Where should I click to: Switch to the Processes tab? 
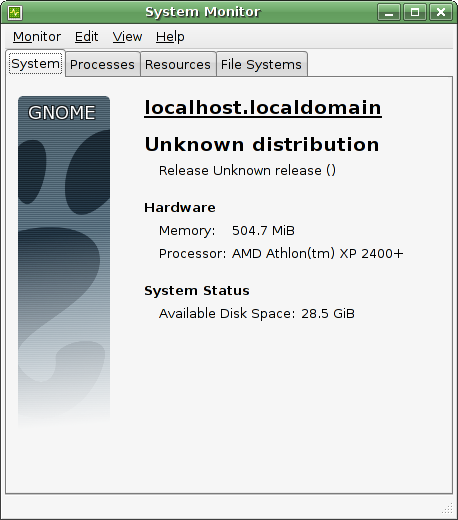click(x=102, y=64)
